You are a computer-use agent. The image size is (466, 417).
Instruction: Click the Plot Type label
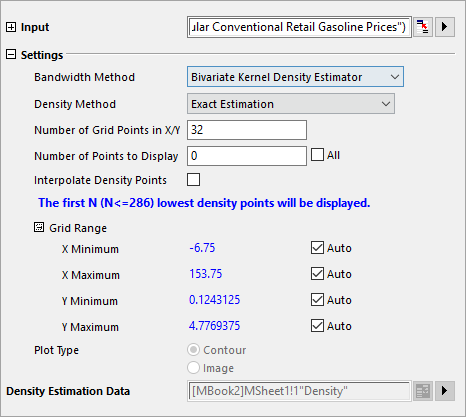click(57, 350)
